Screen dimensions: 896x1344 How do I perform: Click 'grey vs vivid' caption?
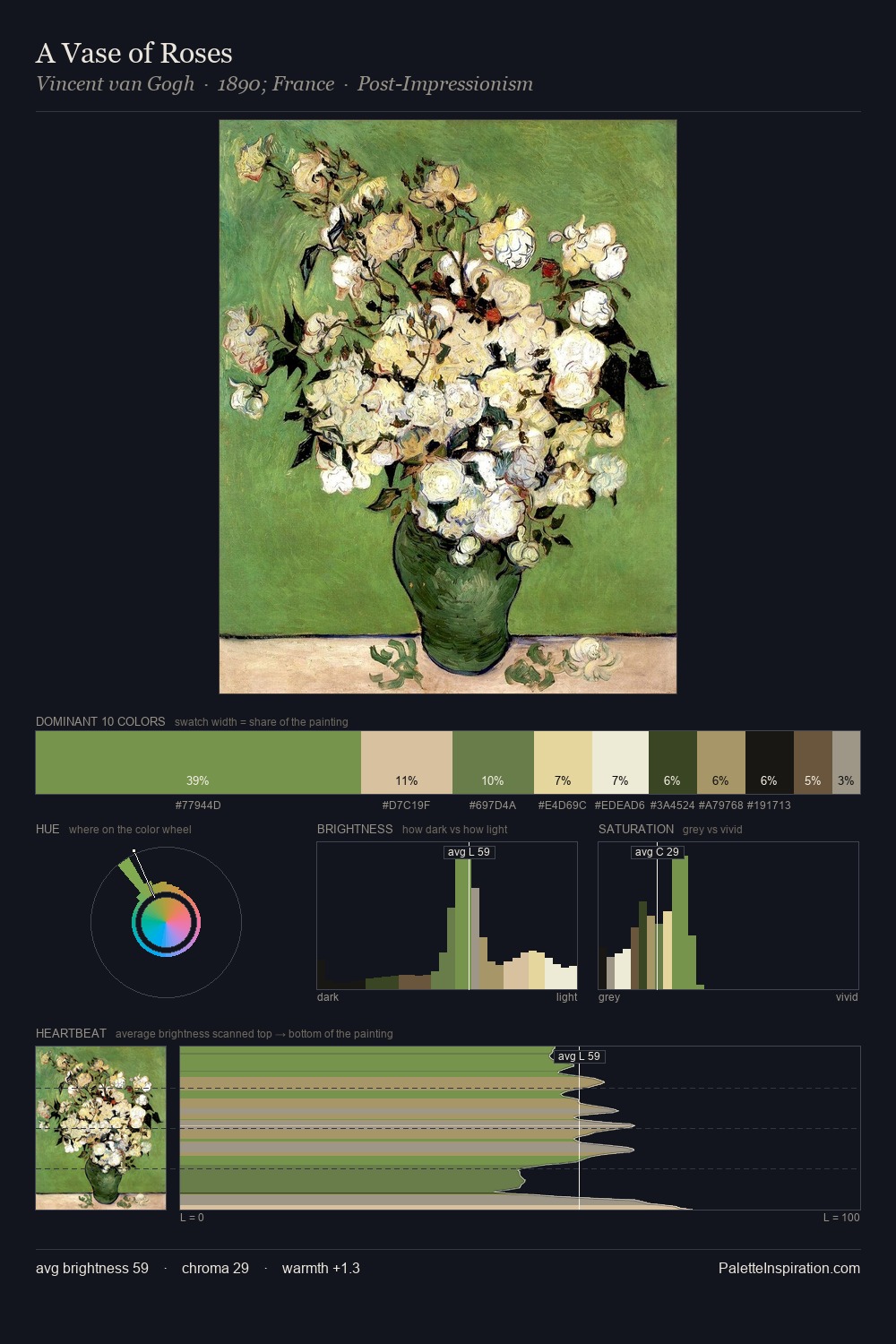pyautogui.click(x=712, y=830)
